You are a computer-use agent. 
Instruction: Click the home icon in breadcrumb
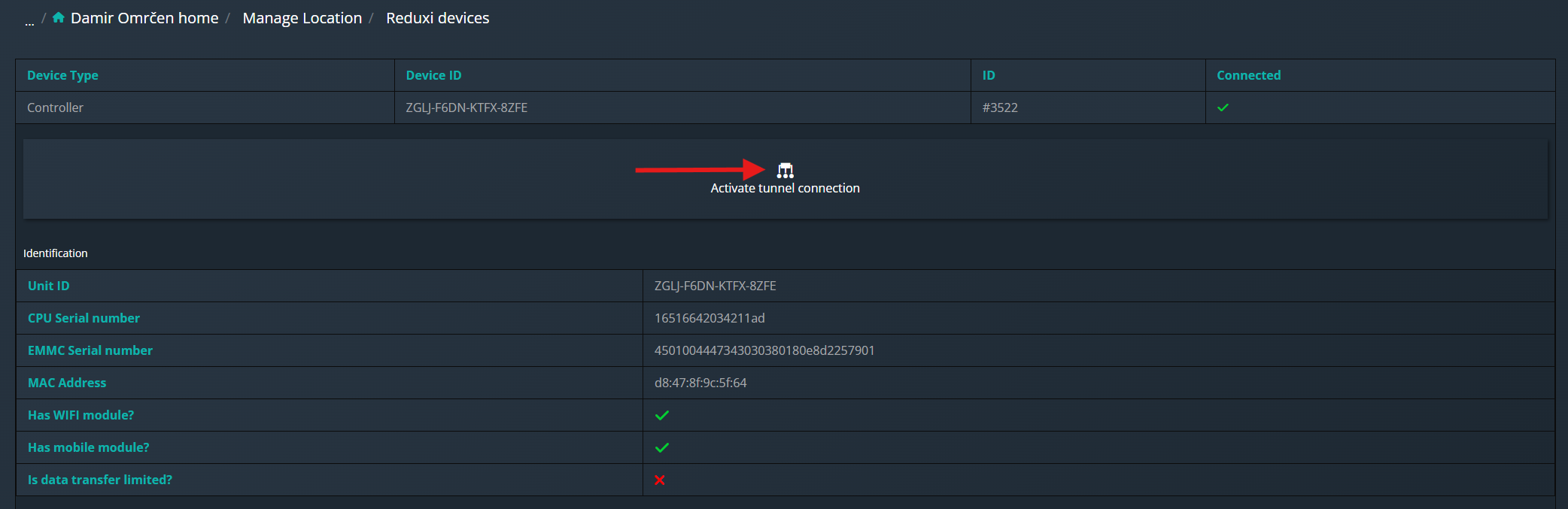(x=58, y=17)
